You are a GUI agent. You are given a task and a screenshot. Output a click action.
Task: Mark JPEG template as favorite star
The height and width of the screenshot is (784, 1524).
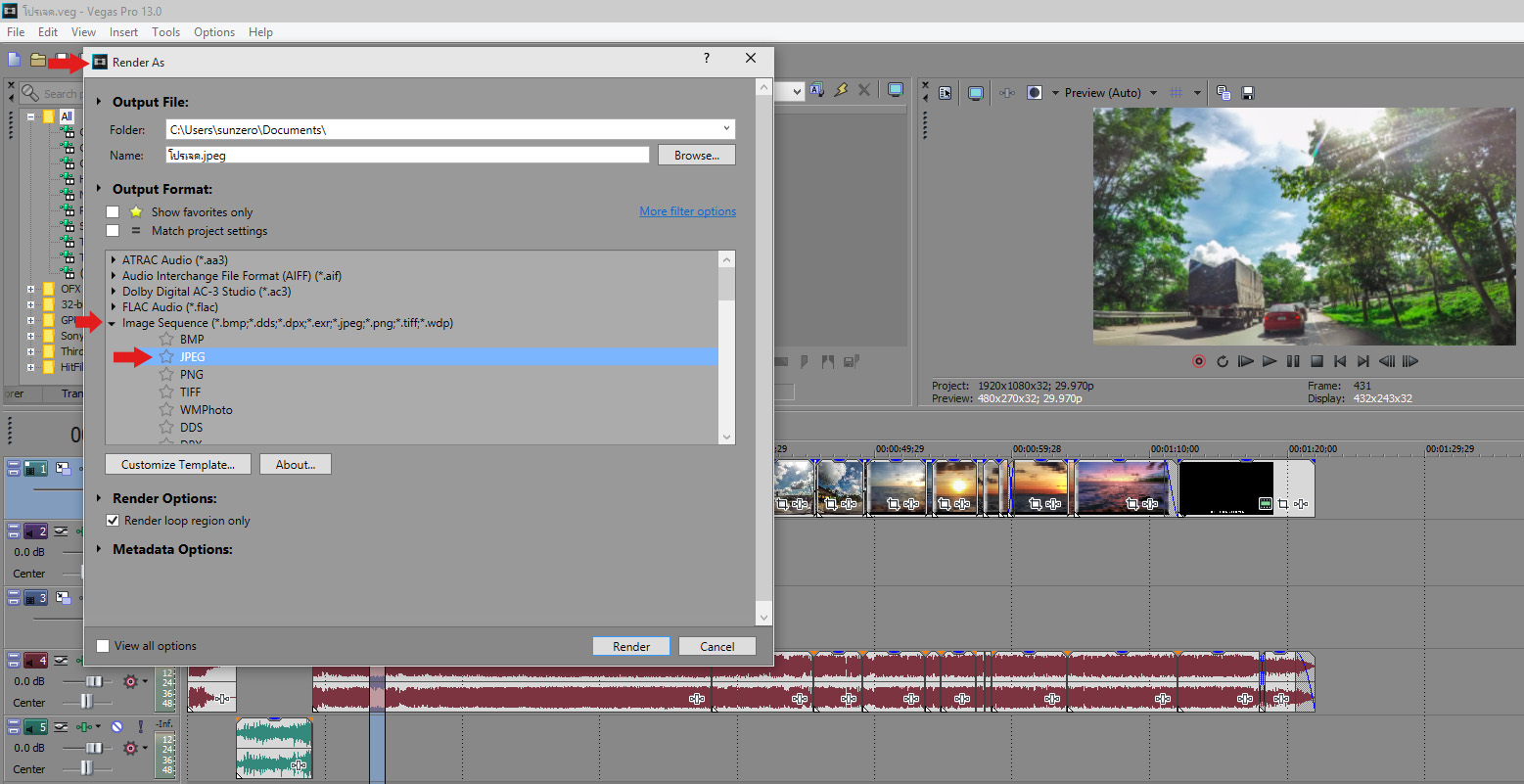pyautogui.click(x=166, y=357)
